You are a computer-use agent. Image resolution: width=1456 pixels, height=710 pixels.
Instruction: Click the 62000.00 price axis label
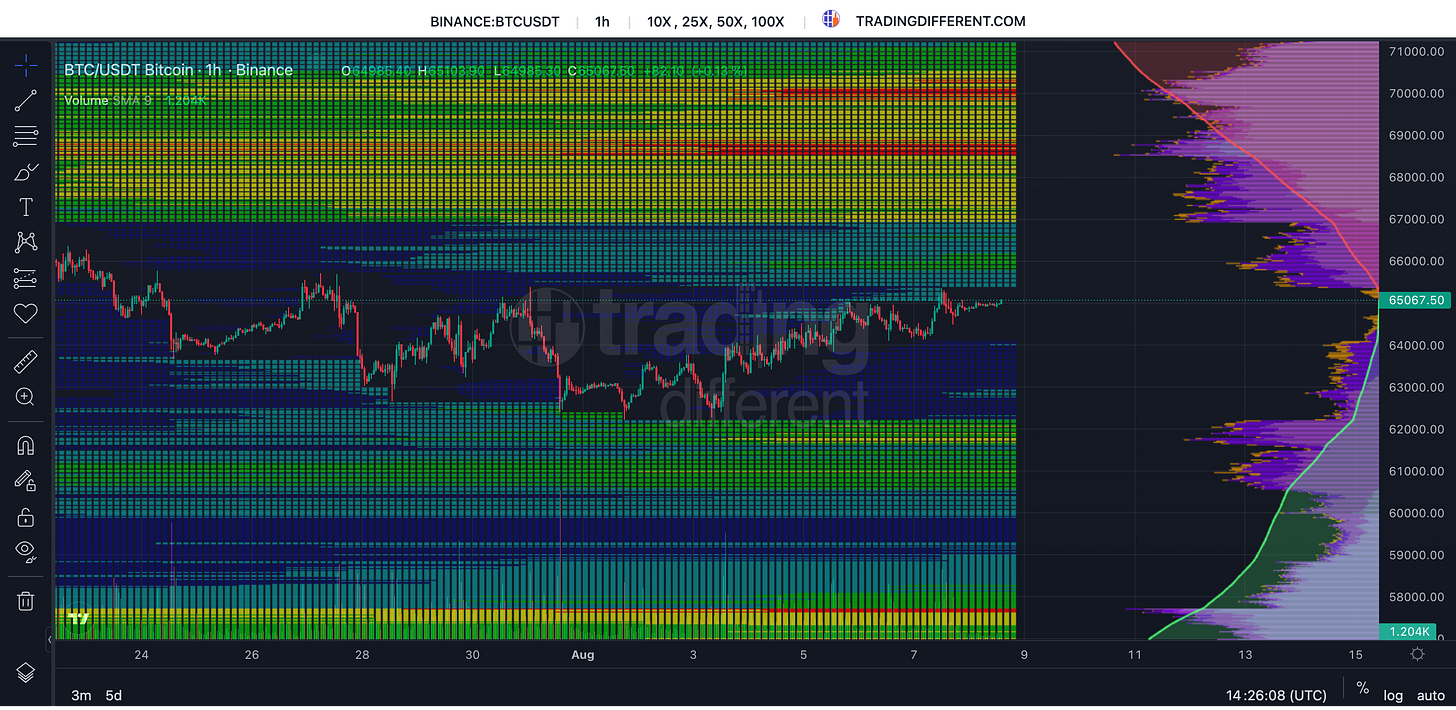(x=1416, y=429)
